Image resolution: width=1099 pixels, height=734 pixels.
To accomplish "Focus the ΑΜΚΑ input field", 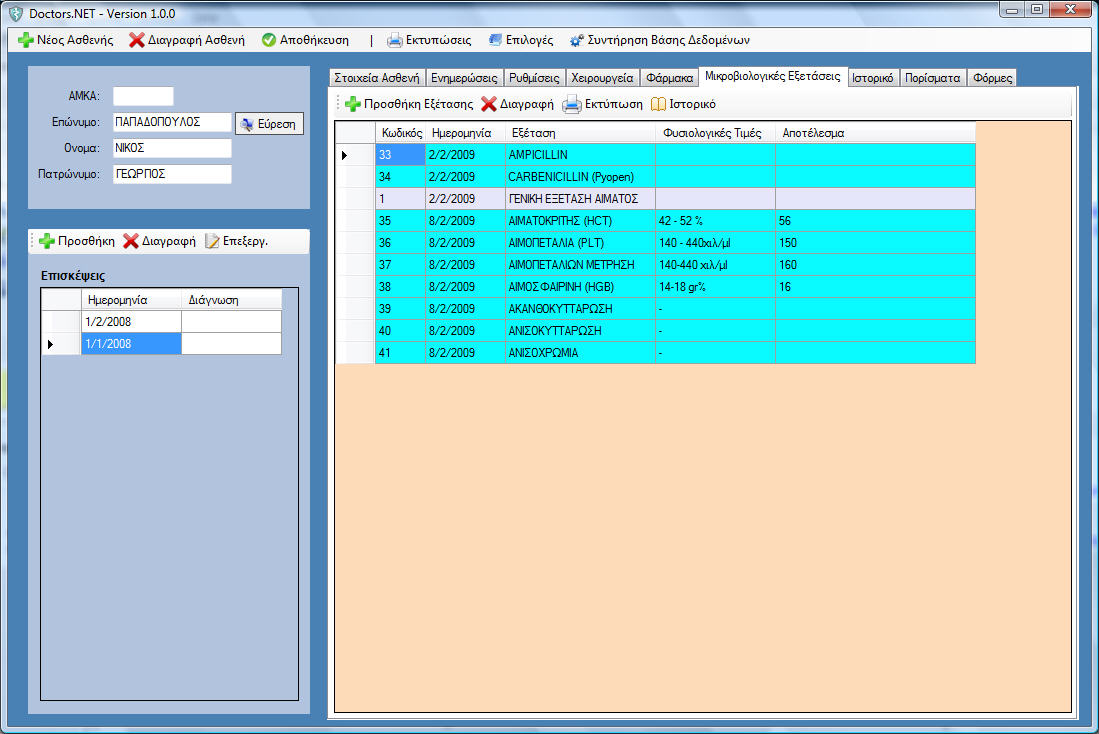I will (x=143, y=96).
